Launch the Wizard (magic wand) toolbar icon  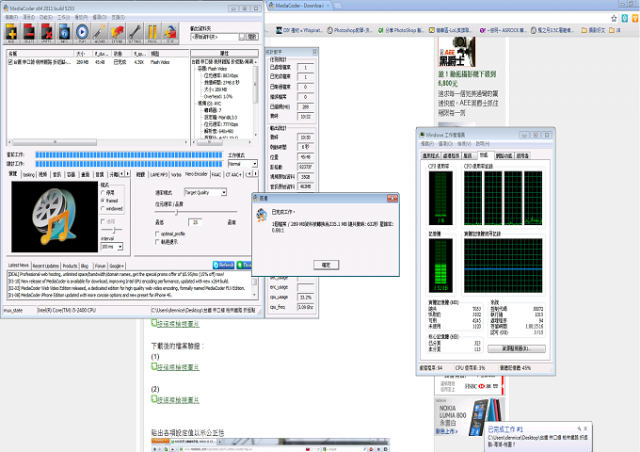[x=99, y=33]
